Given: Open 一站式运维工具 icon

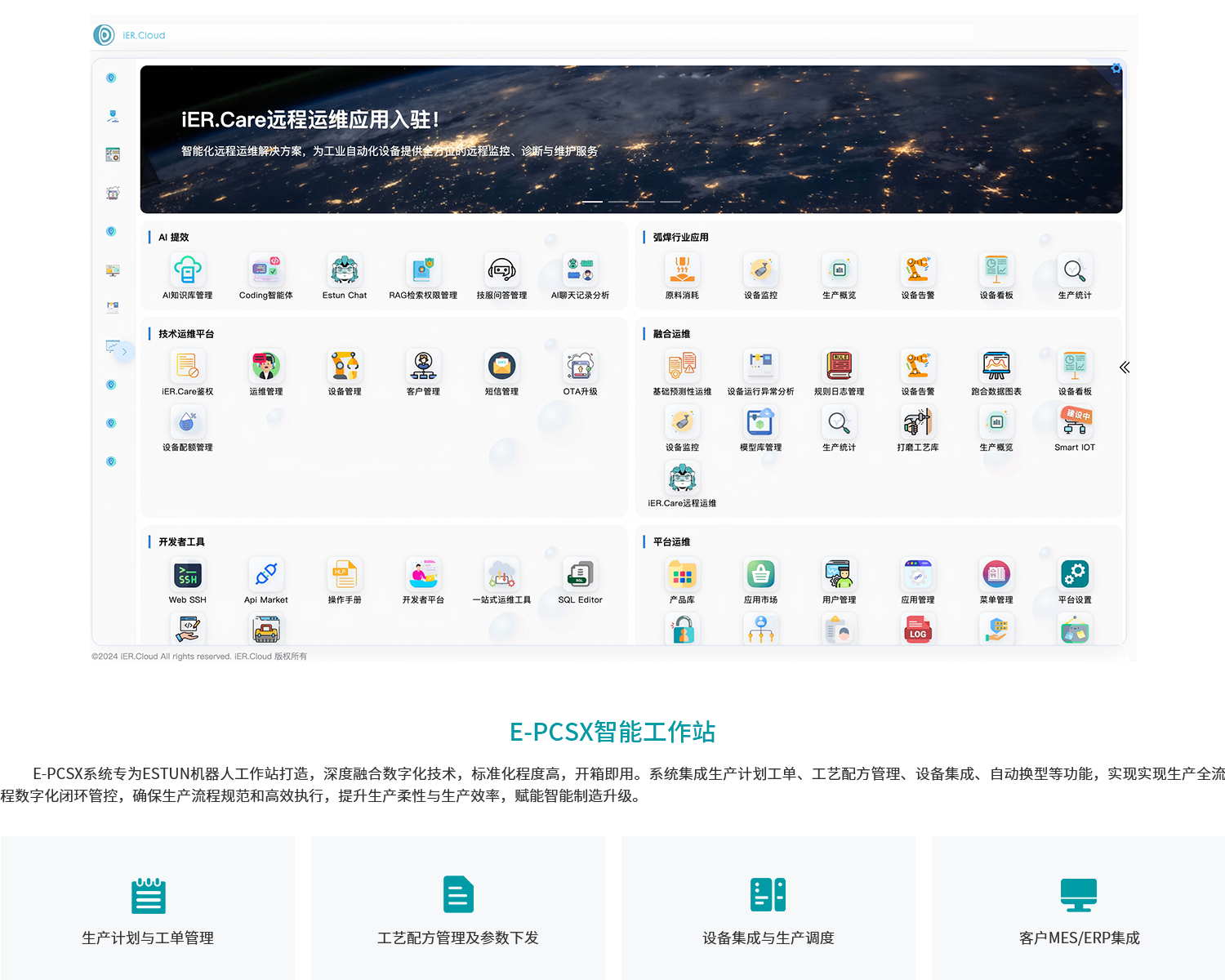Looking at the screenshot, I should point(501,574).
